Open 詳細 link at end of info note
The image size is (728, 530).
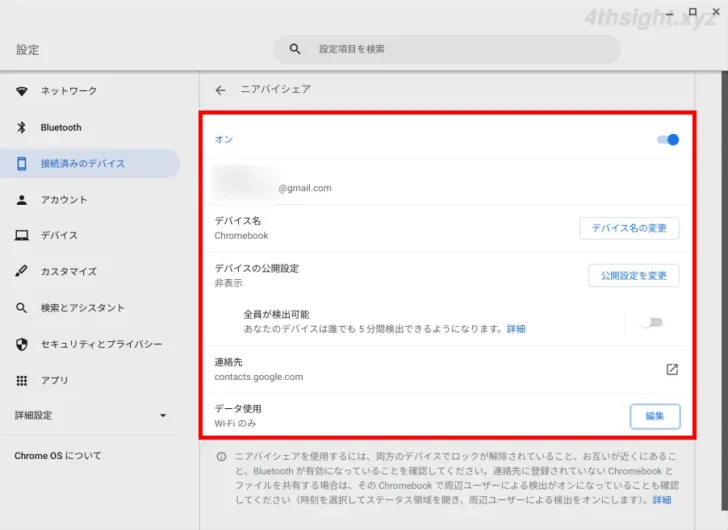(x=662, y=500)
